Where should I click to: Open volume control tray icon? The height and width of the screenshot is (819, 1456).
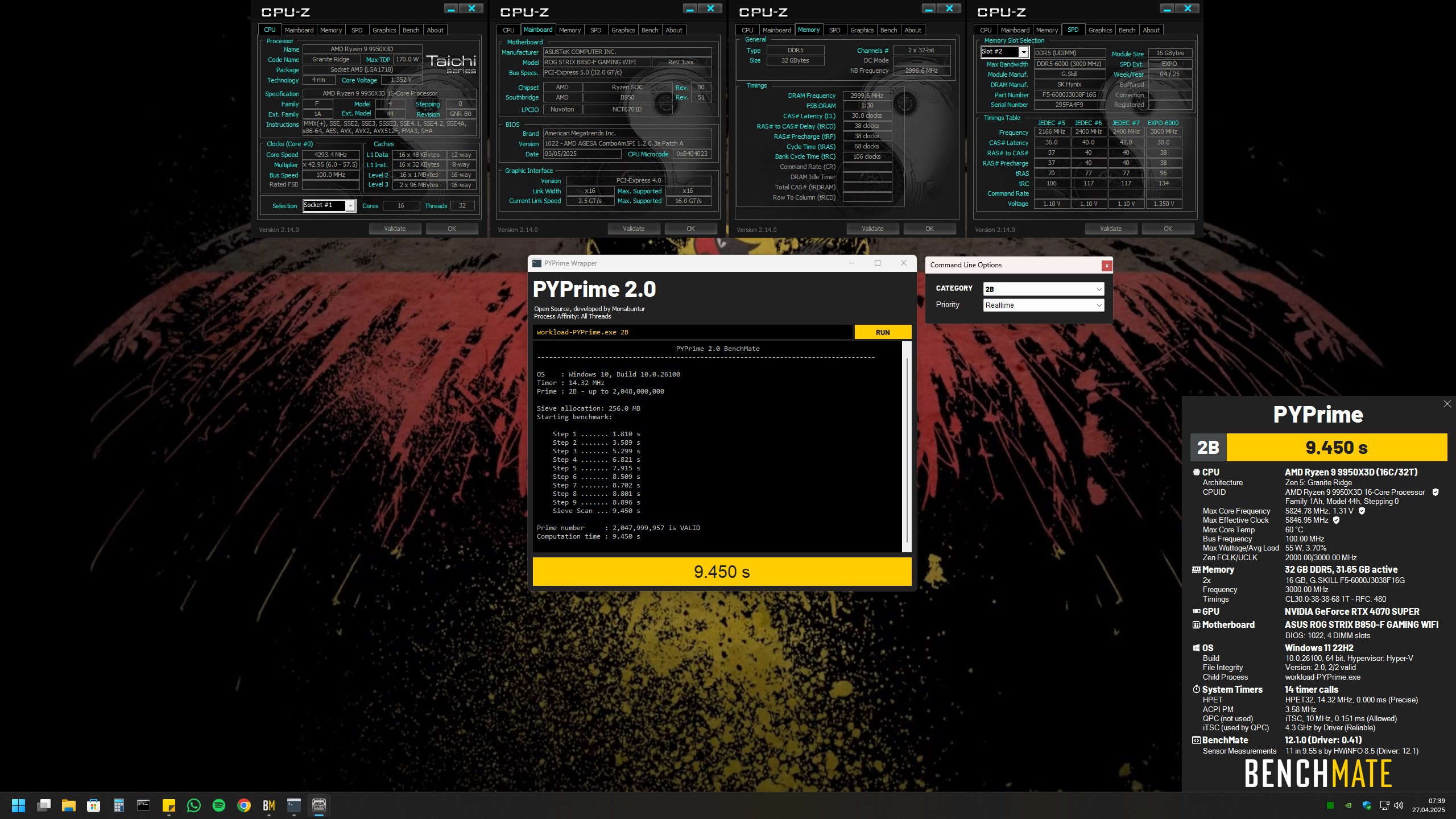point(1399,805)
